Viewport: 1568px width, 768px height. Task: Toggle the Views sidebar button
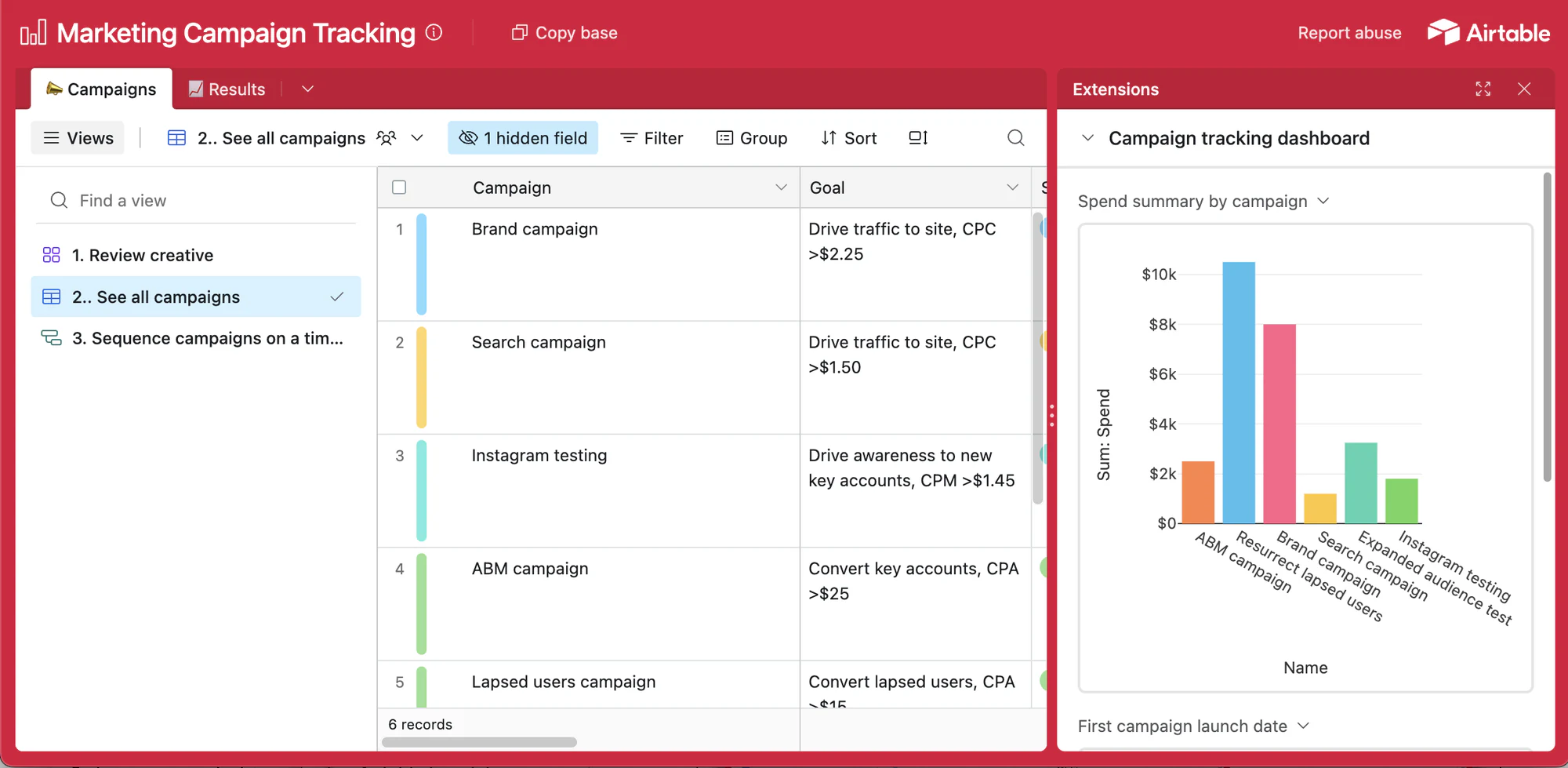78,138
